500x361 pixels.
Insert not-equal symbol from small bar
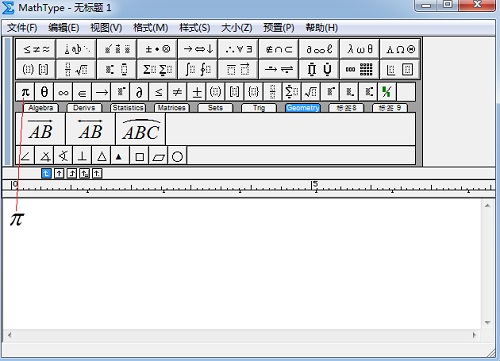click(x=177, y=92)
